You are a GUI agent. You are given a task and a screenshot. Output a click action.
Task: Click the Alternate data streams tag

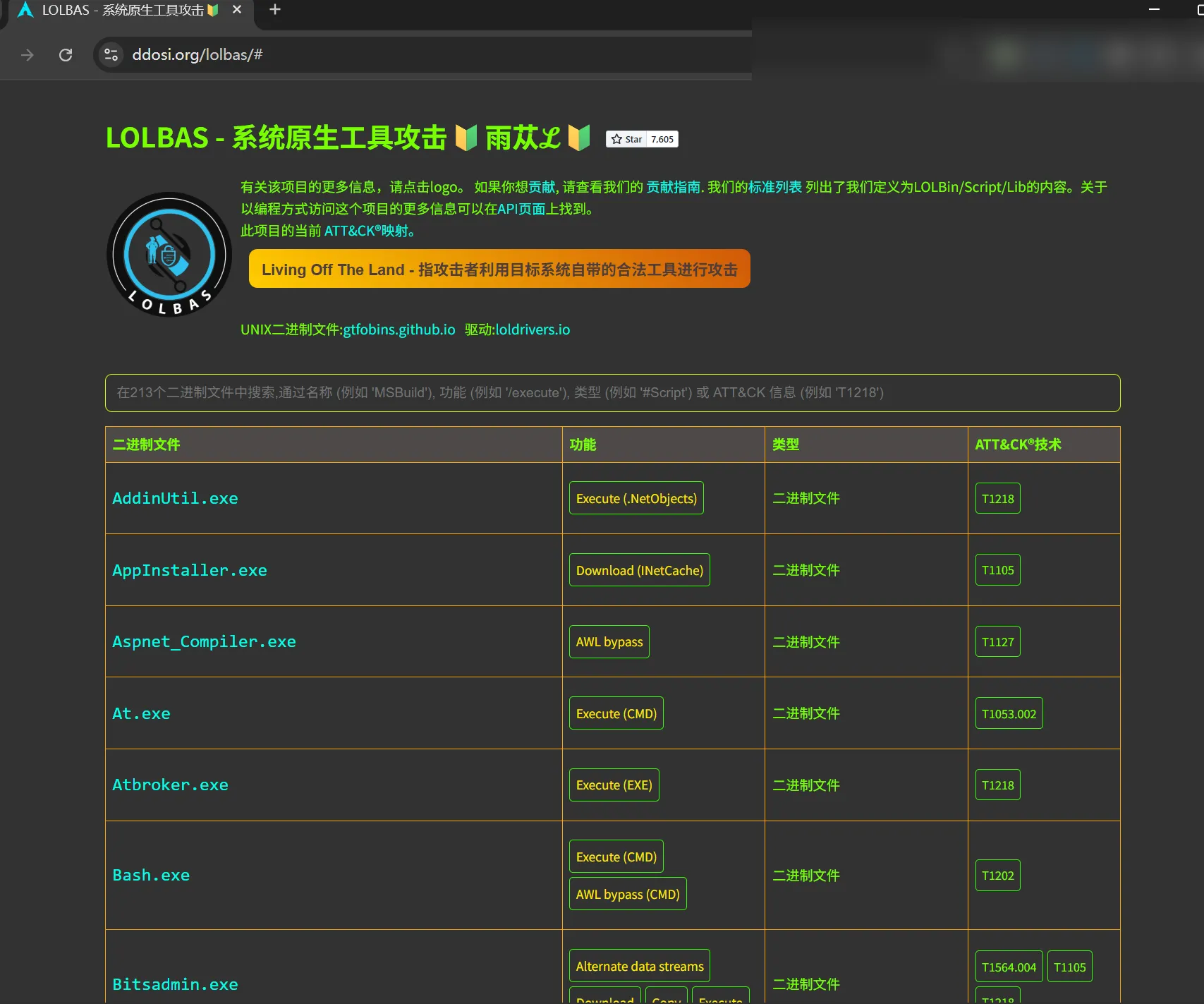tap(639, 966)
